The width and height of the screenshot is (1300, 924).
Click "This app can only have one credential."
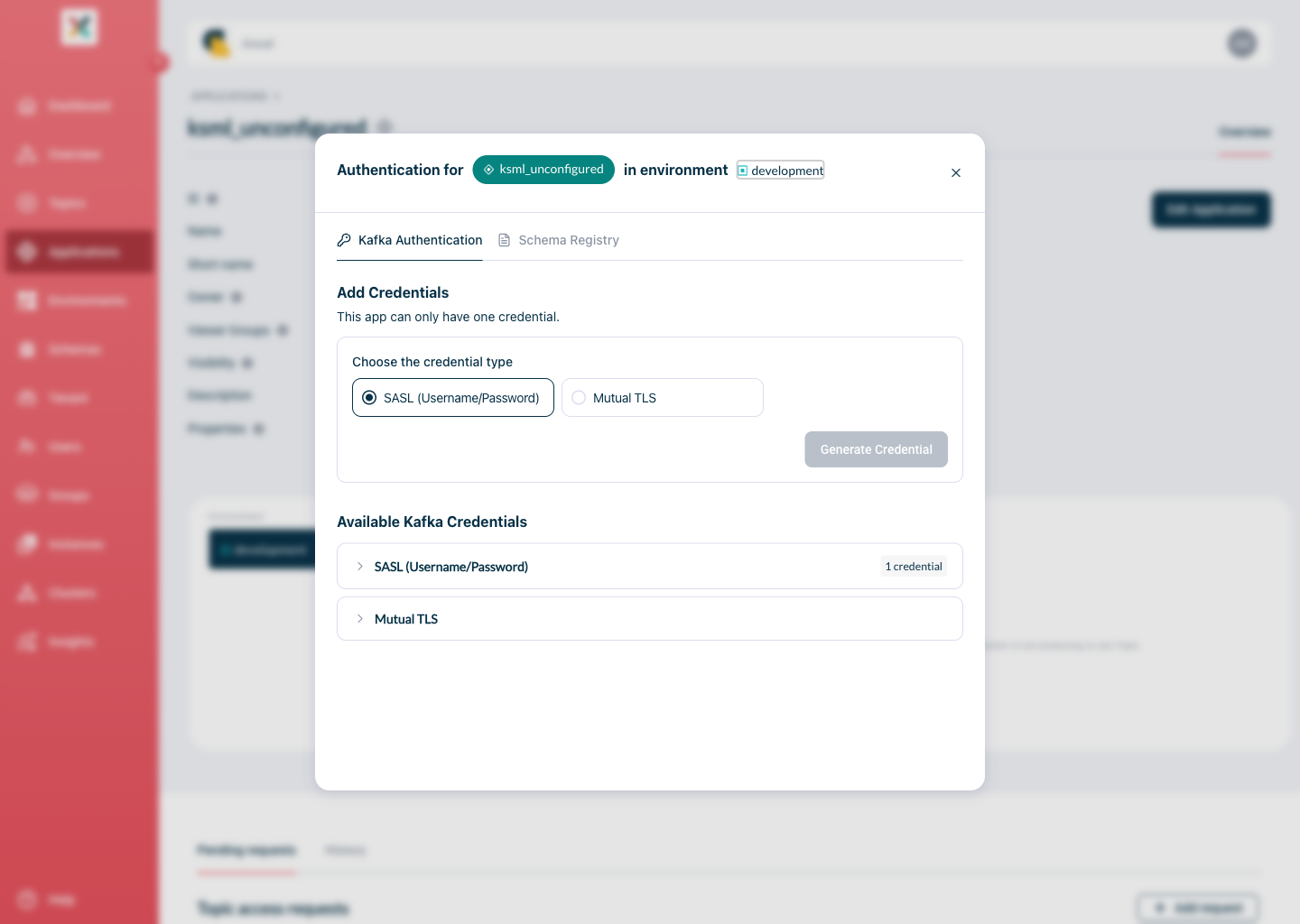click(x=448, y=317)
